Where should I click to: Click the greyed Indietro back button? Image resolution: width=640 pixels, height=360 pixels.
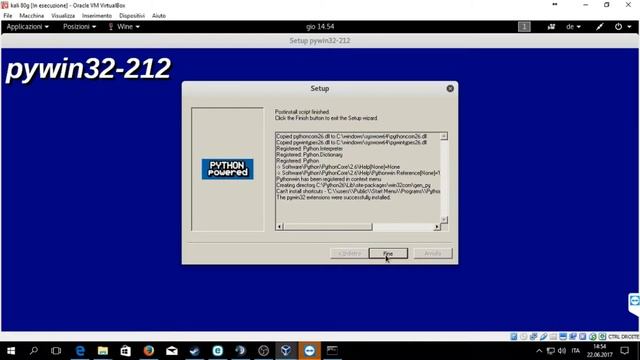349,253
